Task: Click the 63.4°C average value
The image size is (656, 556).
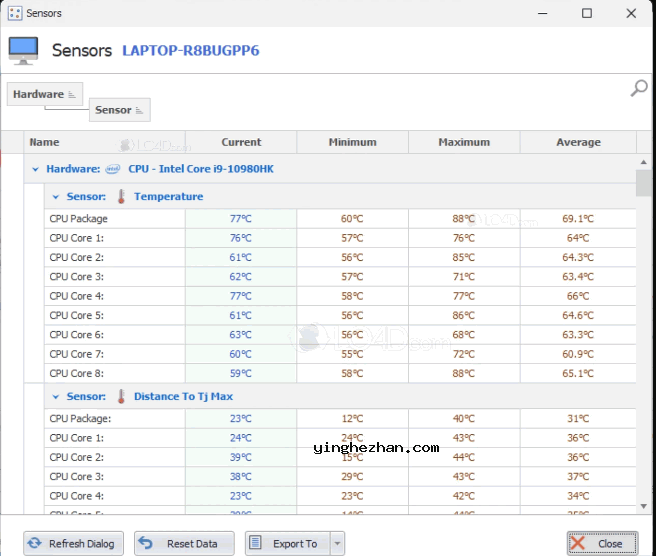Action: point(578,277)
